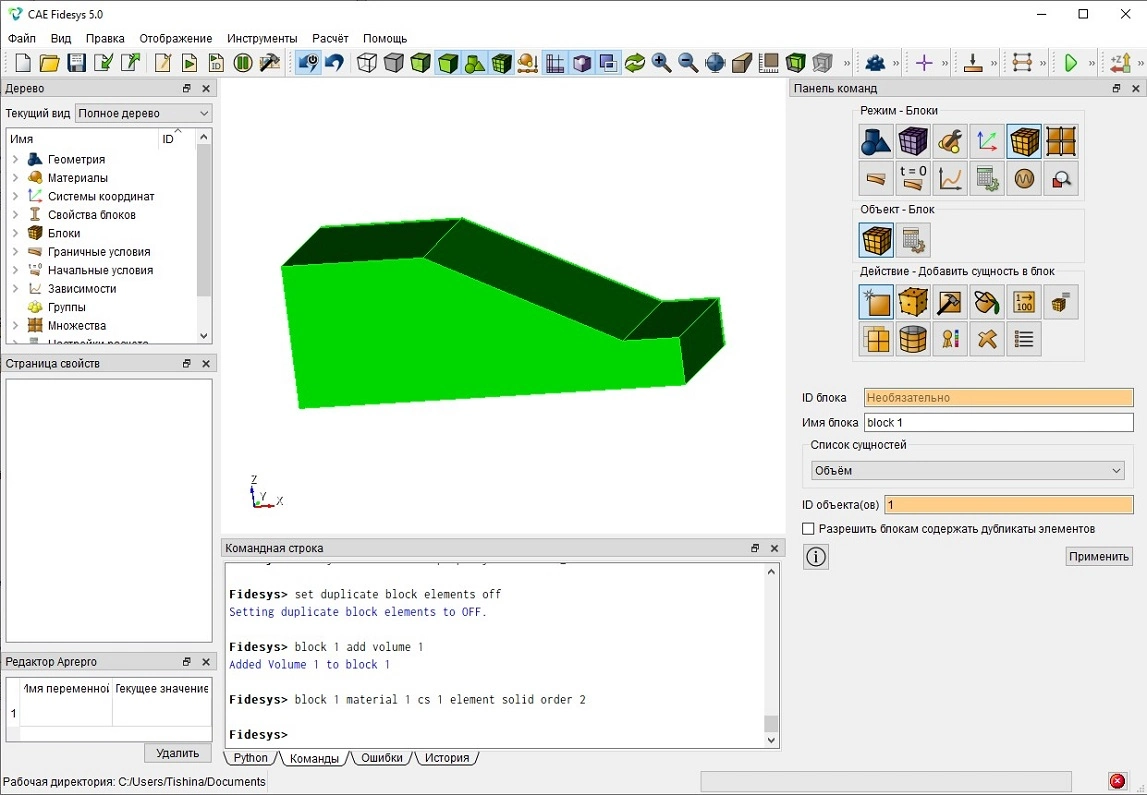Enable allowing blocks to contain duplicate elements
The height and width of the screenshot is (795, 1147).
[808, 529]
